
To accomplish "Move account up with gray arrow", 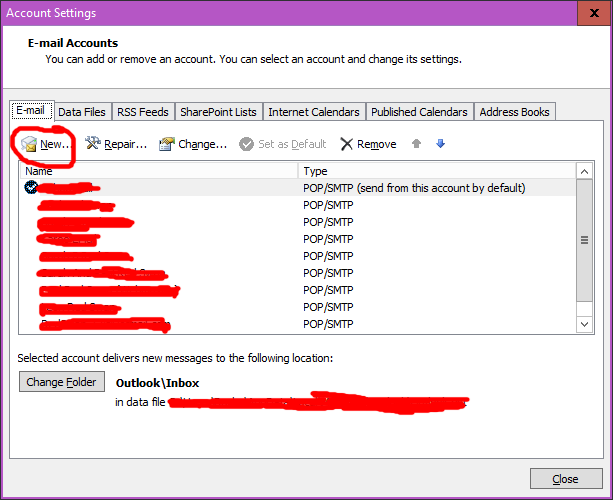I will [417, 144].
